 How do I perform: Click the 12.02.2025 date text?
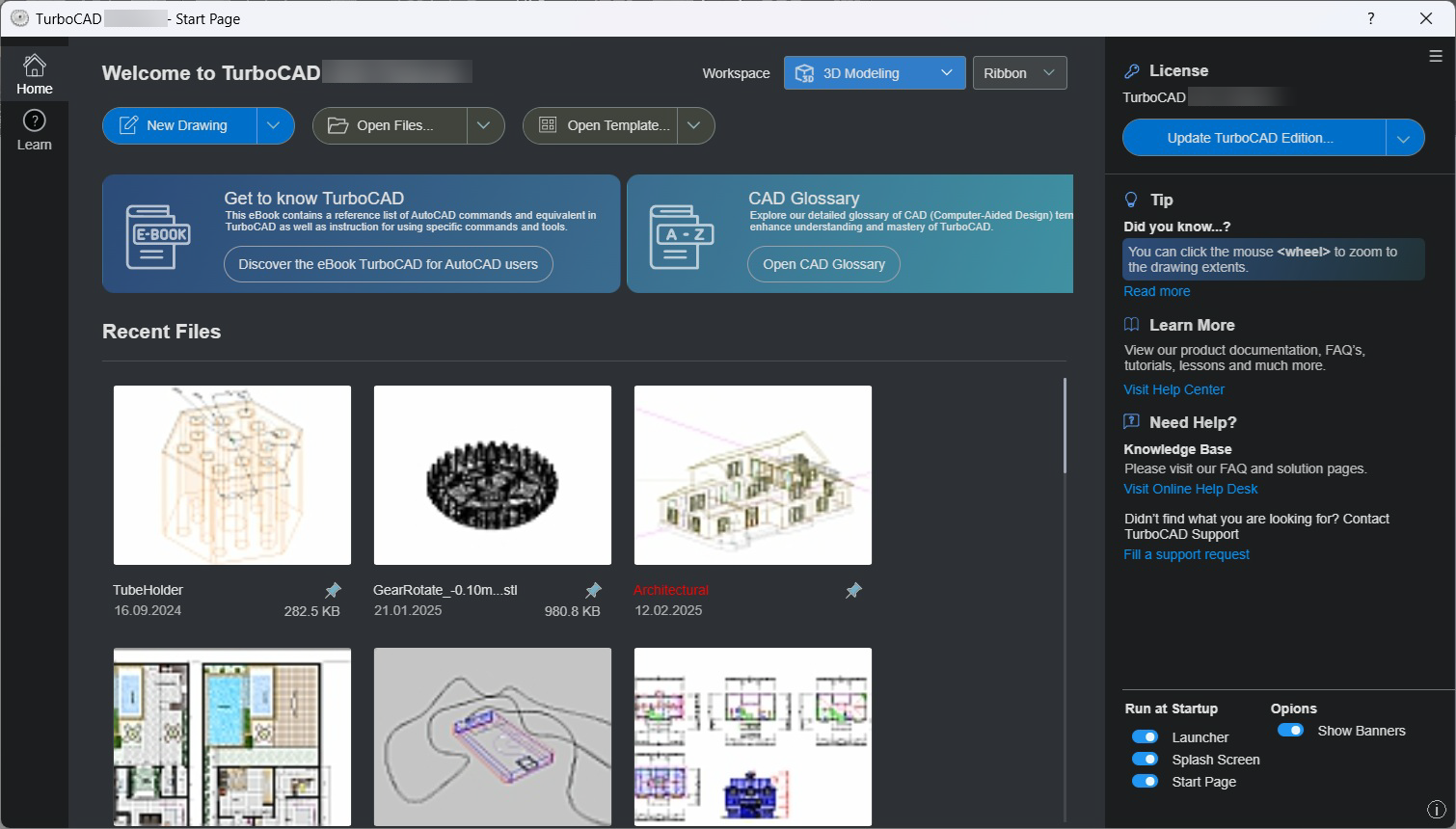point(668,610)
